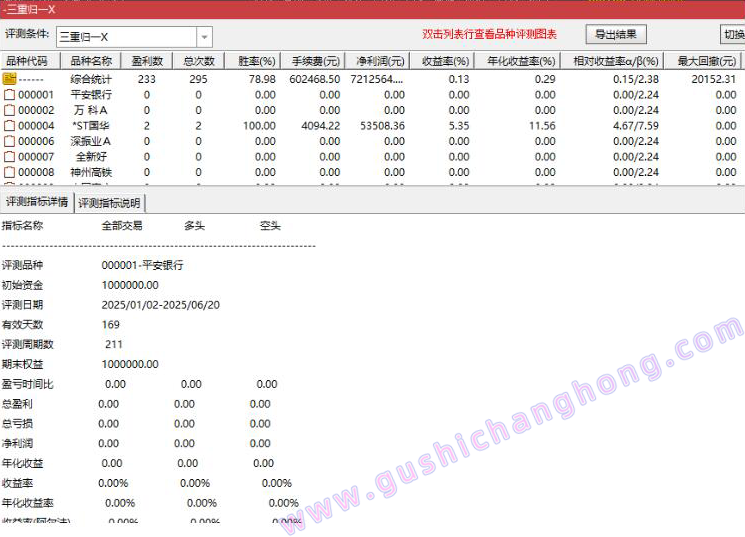Click the icon beside code 000004
Screen dimensions: 745x537
click(10, 126)
